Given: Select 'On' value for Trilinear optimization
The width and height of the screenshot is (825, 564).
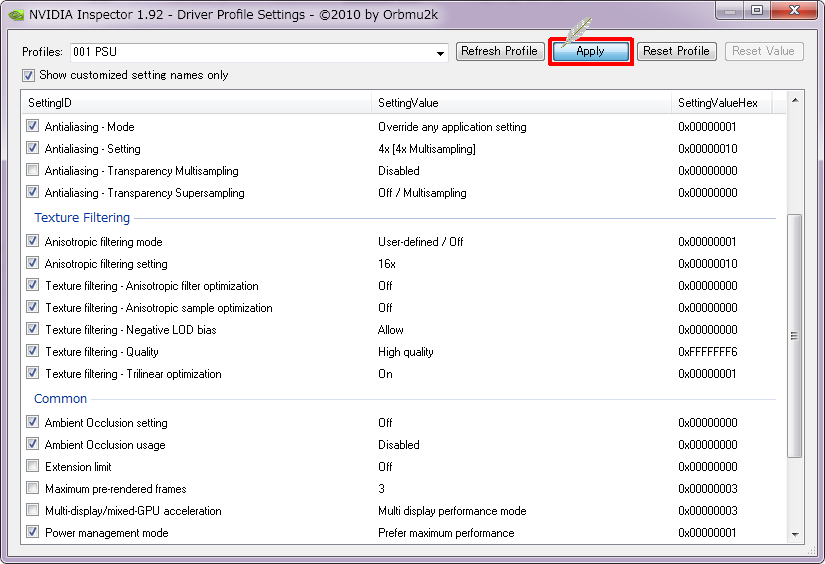Looking at the screenshot, I should (385, 374).
